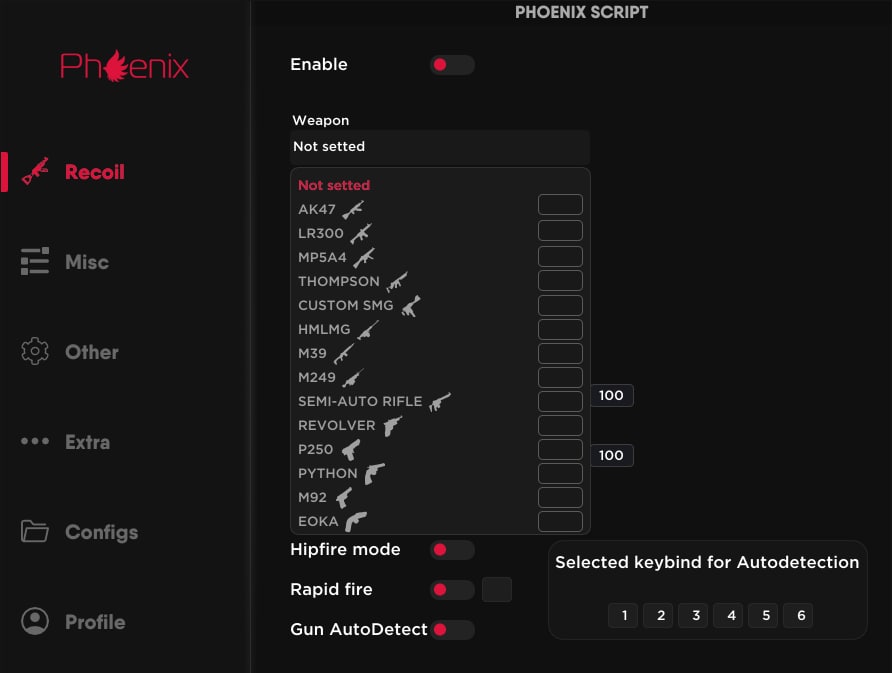
Task: Click the Configs folder icon
Action: tap(35, 531)
